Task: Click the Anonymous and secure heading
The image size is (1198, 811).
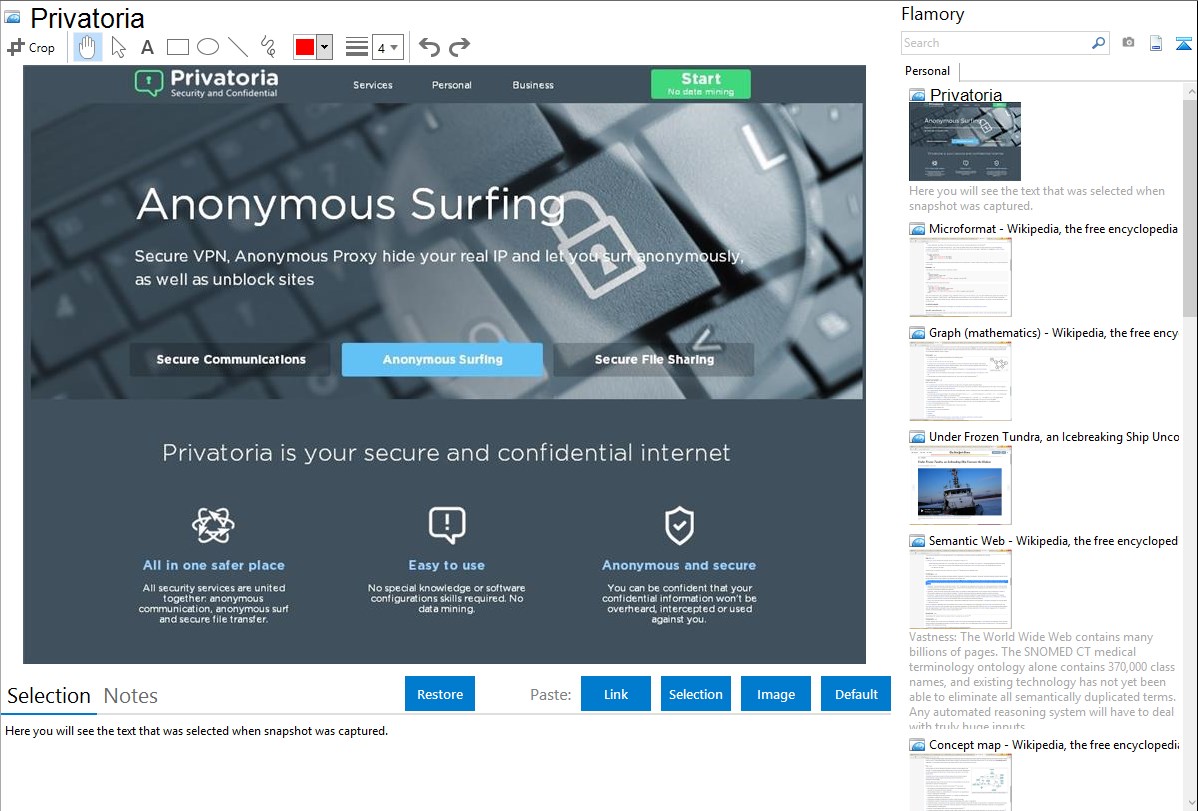Action: pyautogui.click(x=679, y=565)
